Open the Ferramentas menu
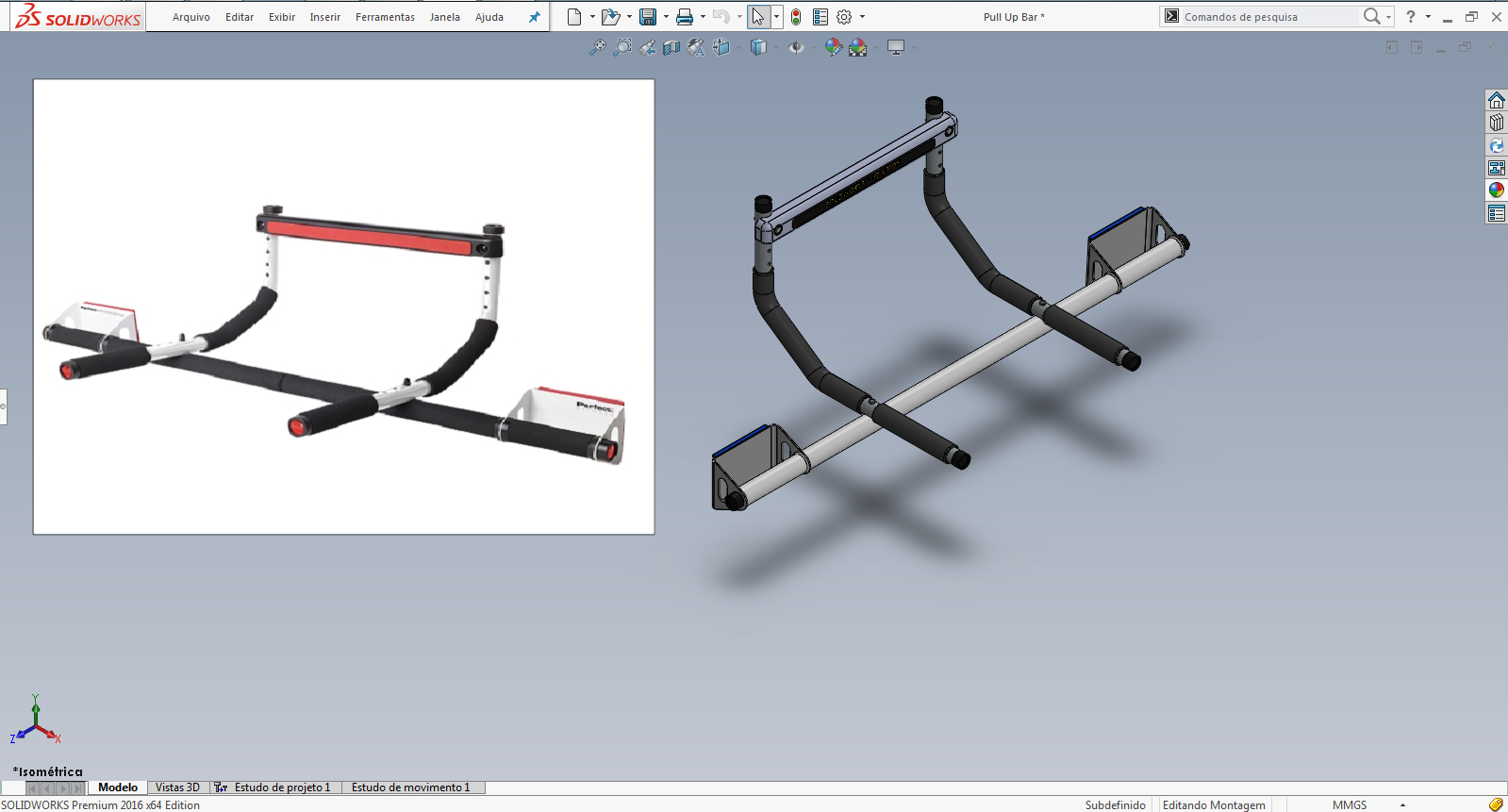Viewport: 1508px width, 812px height. [385, 17]
